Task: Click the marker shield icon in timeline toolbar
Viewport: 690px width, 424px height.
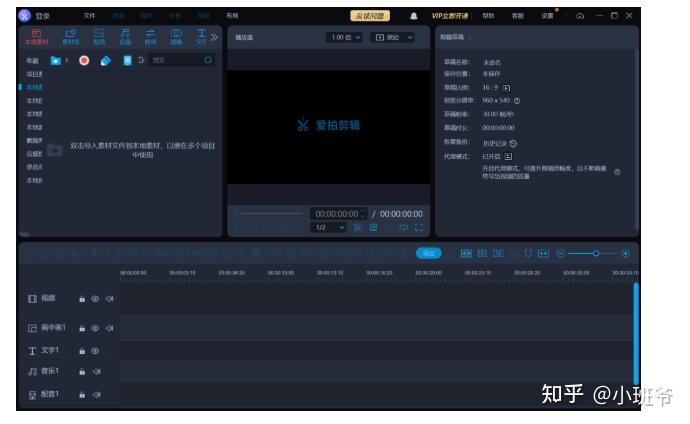Action: [x=528, y=253]
